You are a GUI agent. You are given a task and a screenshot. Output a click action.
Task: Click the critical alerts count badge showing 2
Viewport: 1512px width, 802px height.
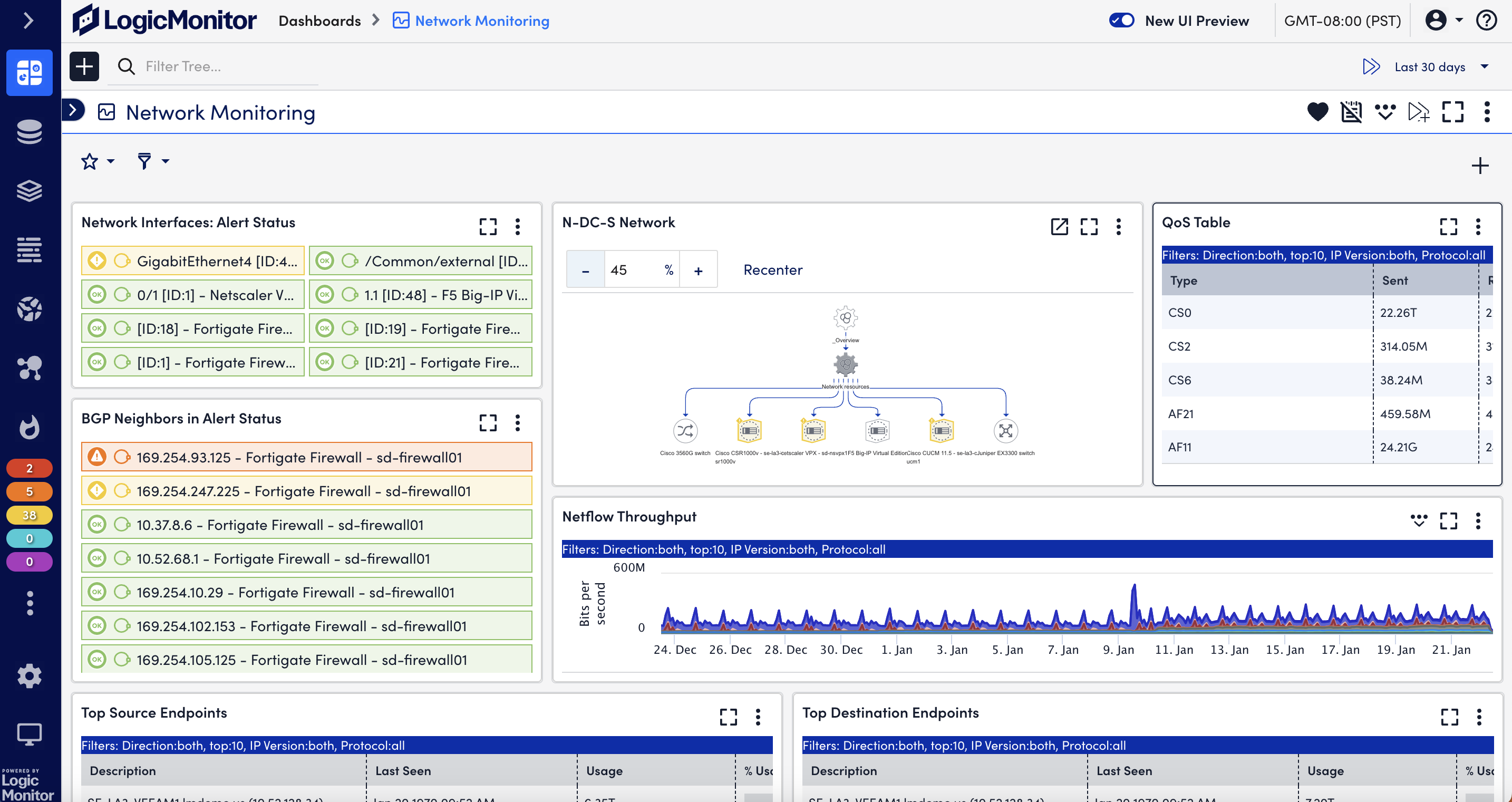pos(29,468)
